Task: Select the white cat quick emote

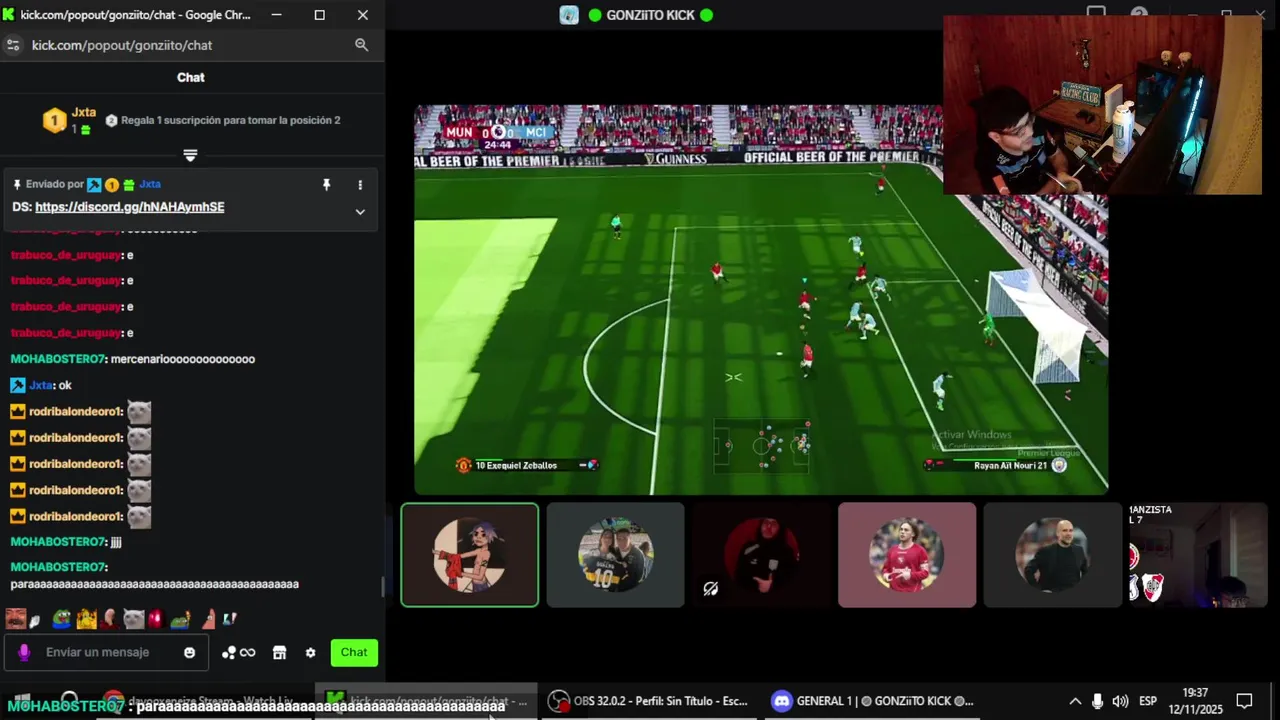Action: [133, 620]
